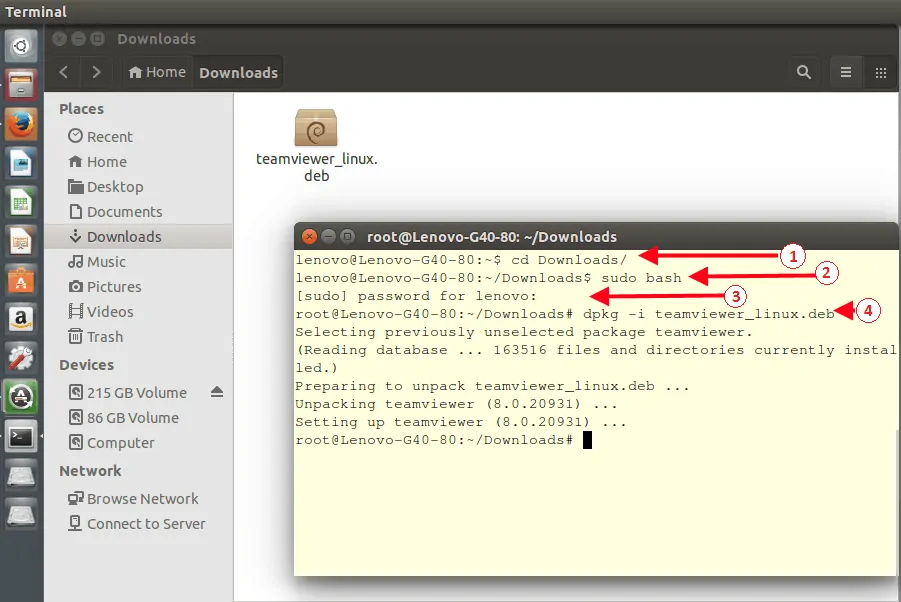Open Ubuntu Software Center in launcher
The height and width of the screenshot is (602, 901).
click(x=21, y=280)
